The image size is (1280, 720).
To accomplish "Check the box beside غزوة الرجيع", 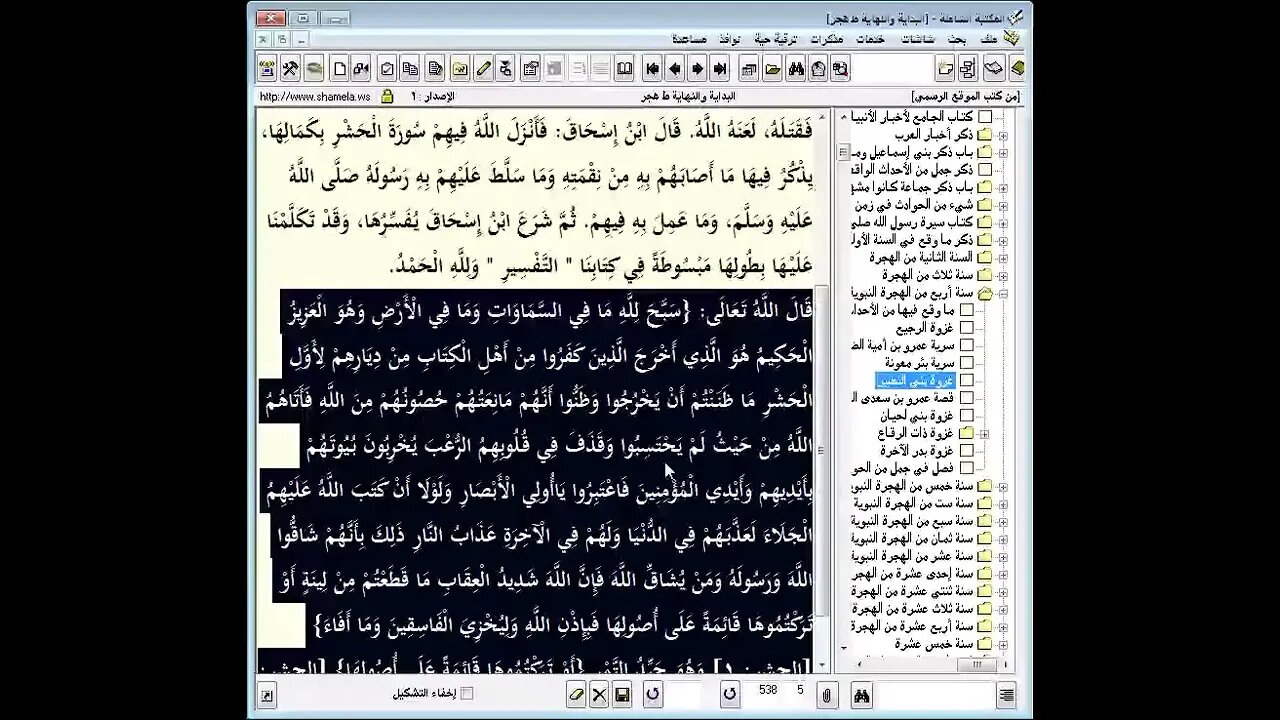I will [x=967, y=328].
